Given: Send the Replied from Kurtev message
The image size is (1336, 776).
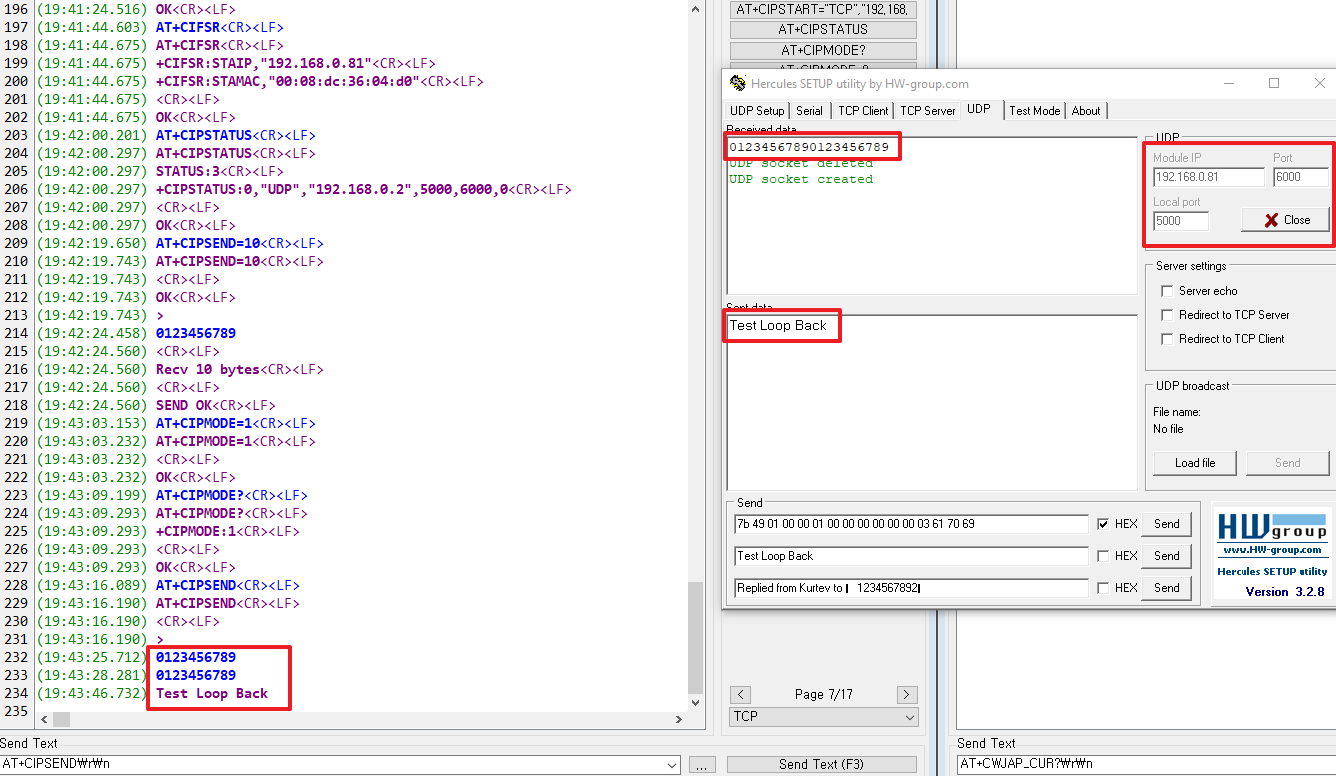Looking at the screenshot, I should click(x=1167, y=588).
